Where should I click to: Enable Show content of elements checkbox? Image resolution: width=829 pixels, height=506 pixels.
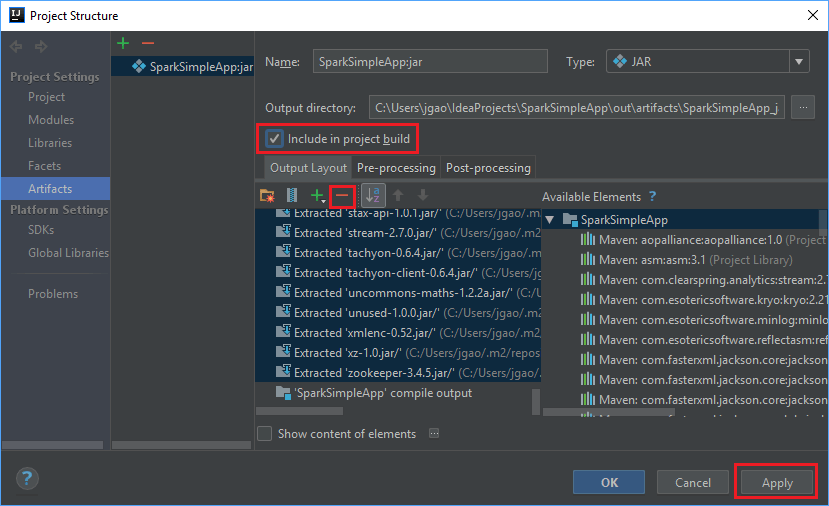point(264,434)
